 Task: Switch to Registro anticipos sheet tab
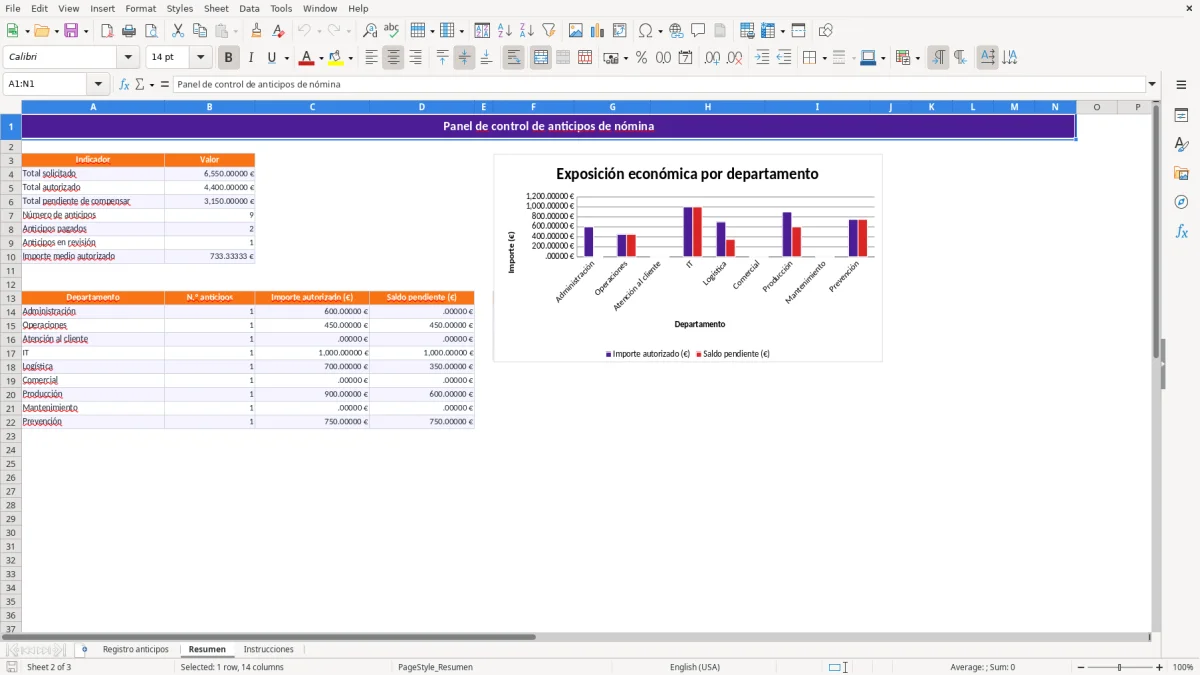pos(136,650)
